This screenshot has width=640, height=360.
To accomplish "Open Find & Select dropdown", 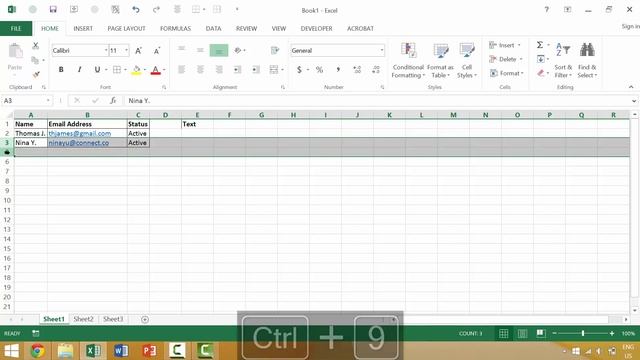I will click(x=587, y=60).
